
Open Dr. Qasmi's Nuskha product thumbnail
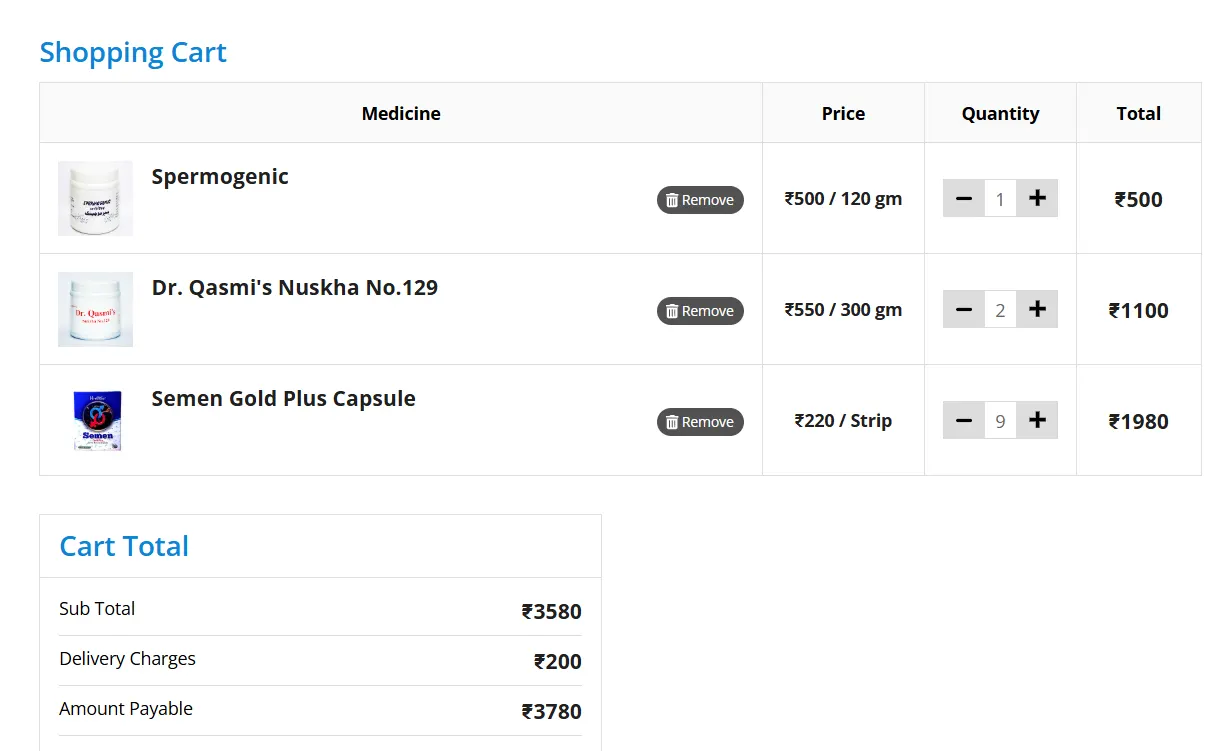pos(95,310)
